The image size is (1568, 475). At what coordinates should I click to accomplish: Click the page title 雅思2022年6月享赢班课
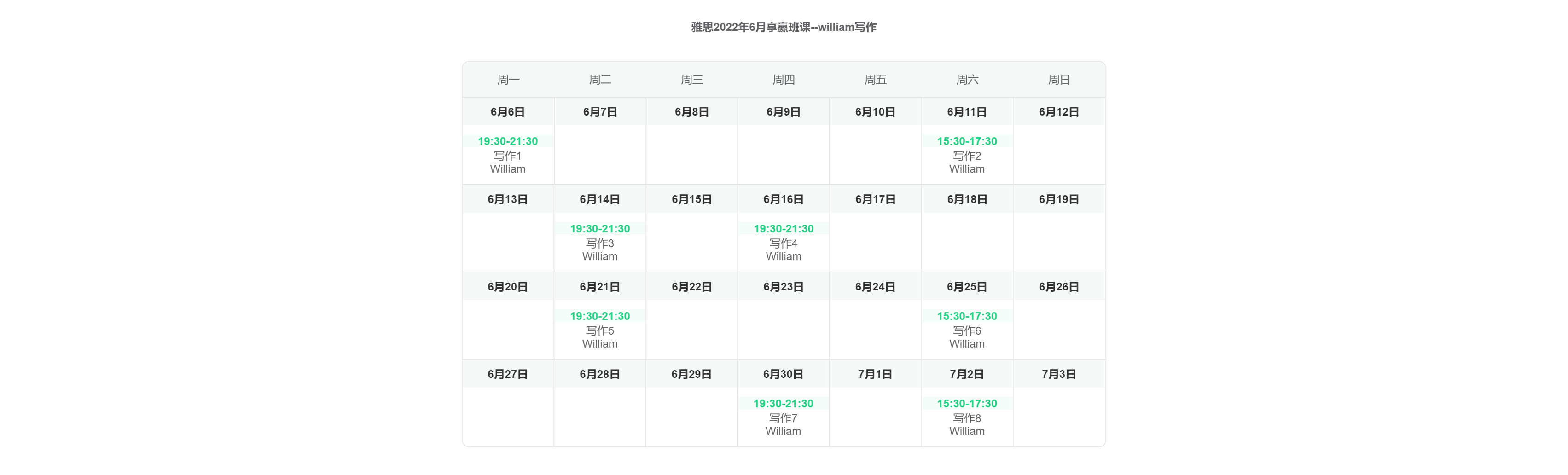[x=784, y=27]
